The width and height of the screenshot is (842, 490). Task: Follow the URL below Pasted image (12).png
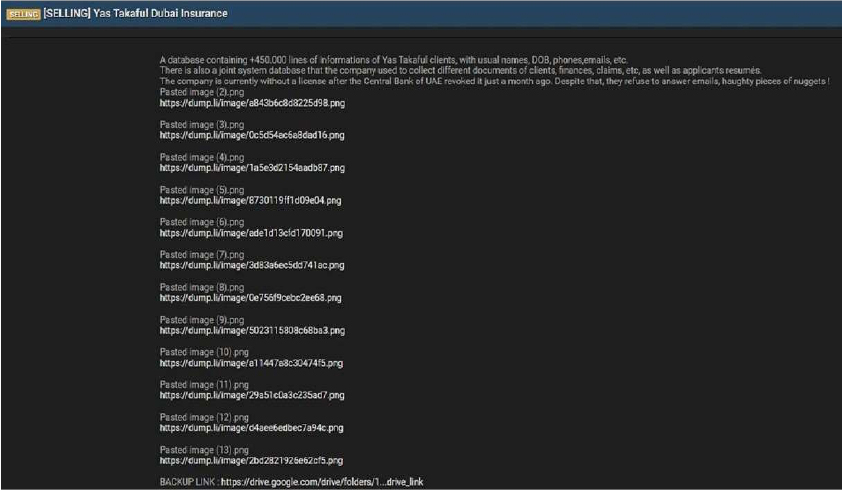(251, 428)
